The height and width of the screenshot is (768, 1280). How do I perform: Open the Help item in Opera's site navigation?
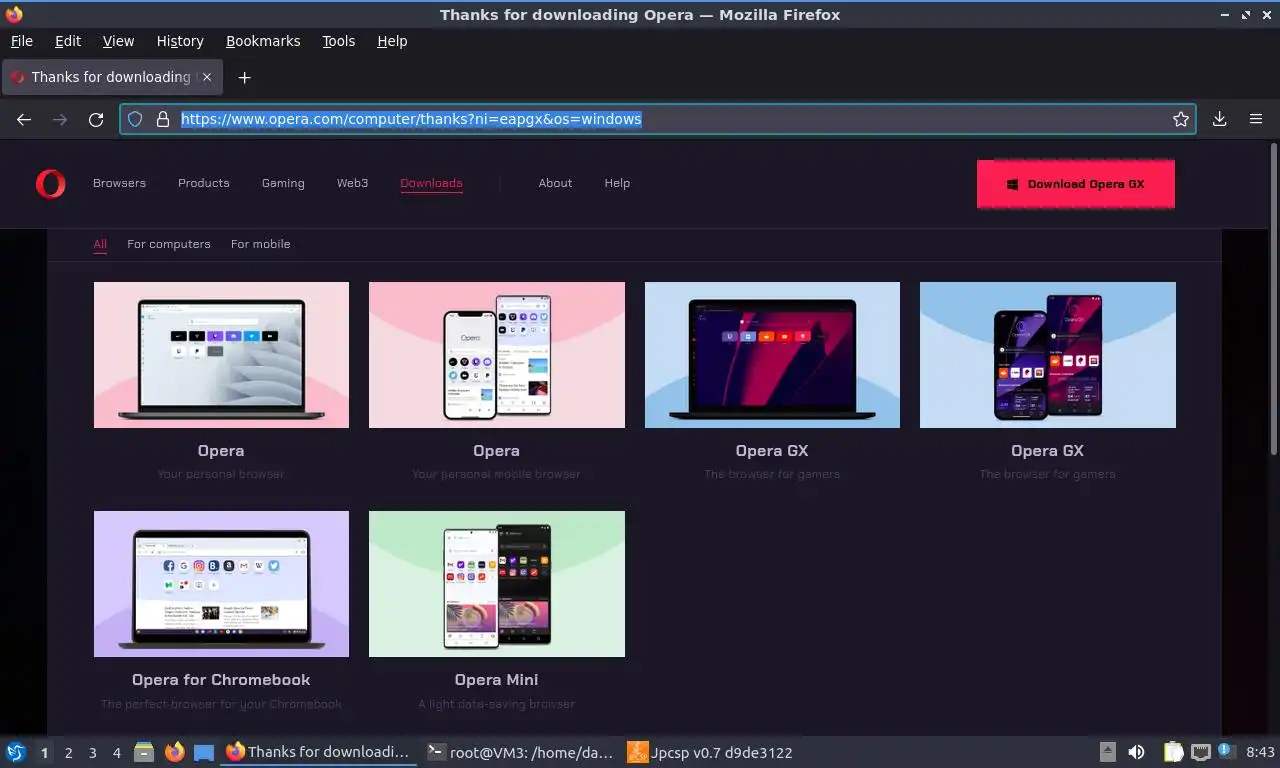(617, 183)
